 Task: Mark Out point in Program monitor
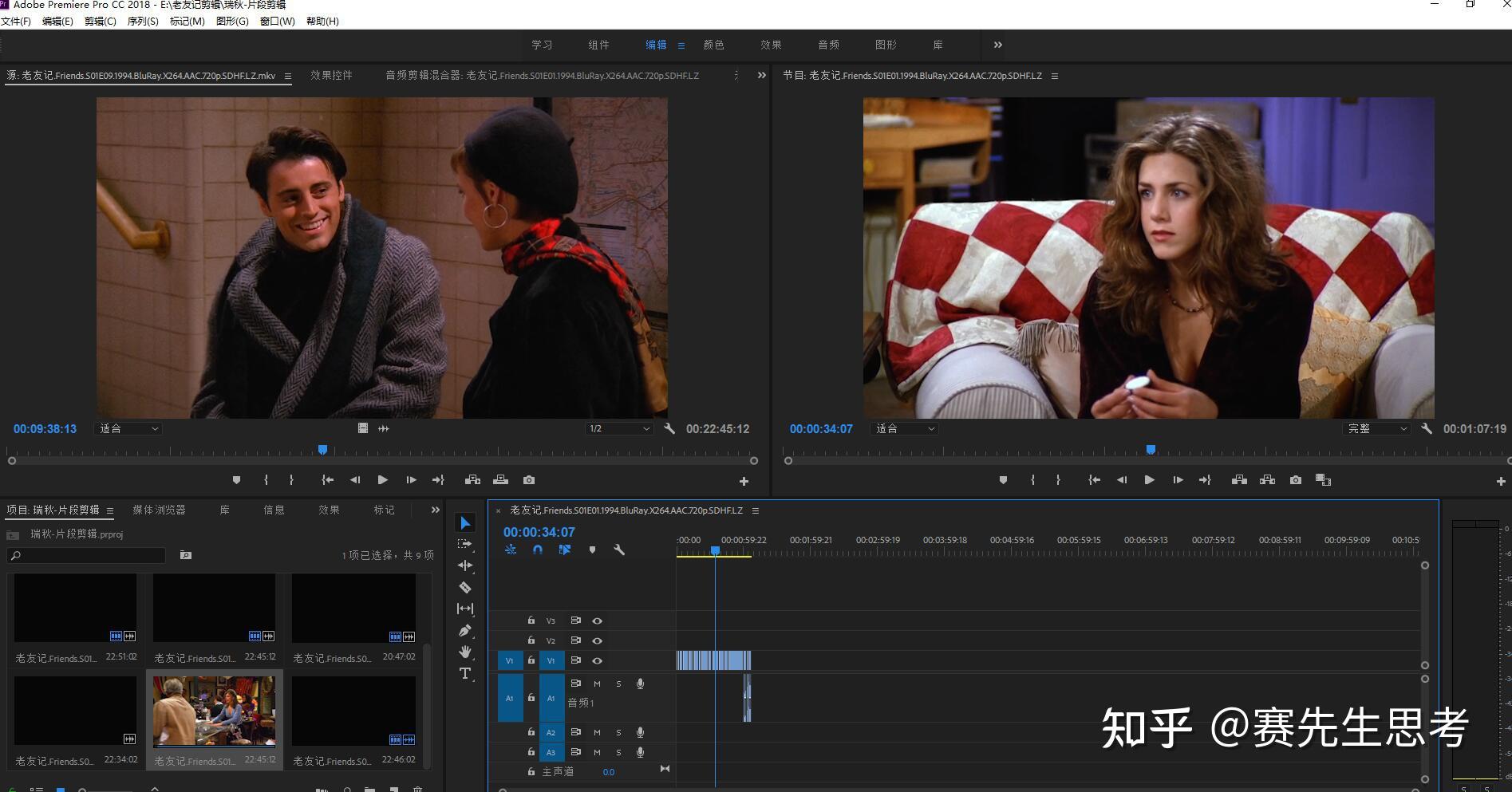tap(1058, 480)
